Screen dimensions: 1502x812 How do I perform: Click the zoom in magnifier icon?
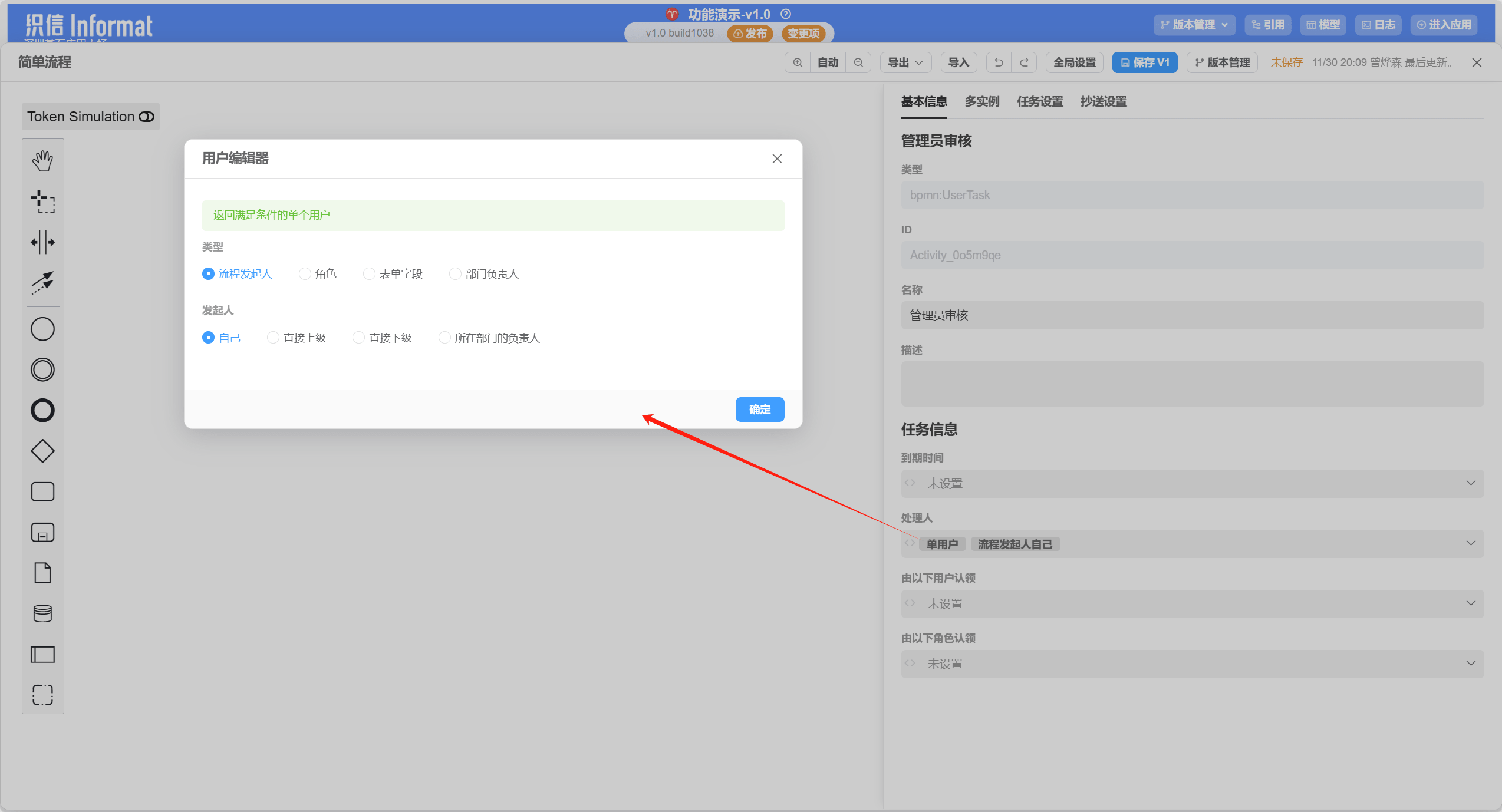[x=798, y=62]
